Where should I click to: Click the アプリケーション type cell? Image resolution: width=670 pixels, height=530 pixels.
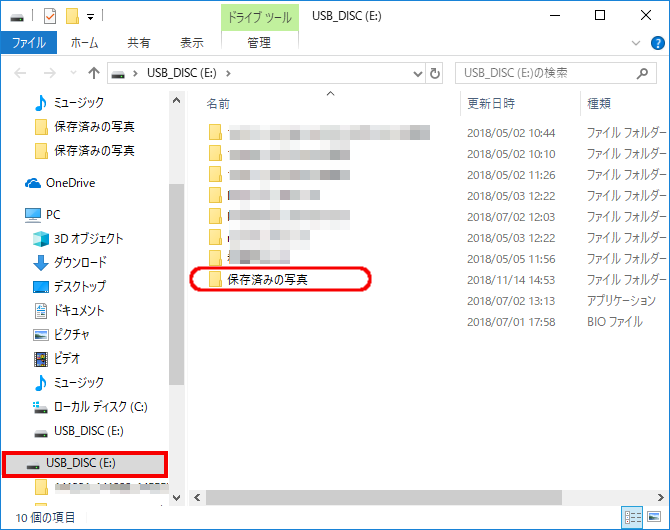tap(621, 301)
